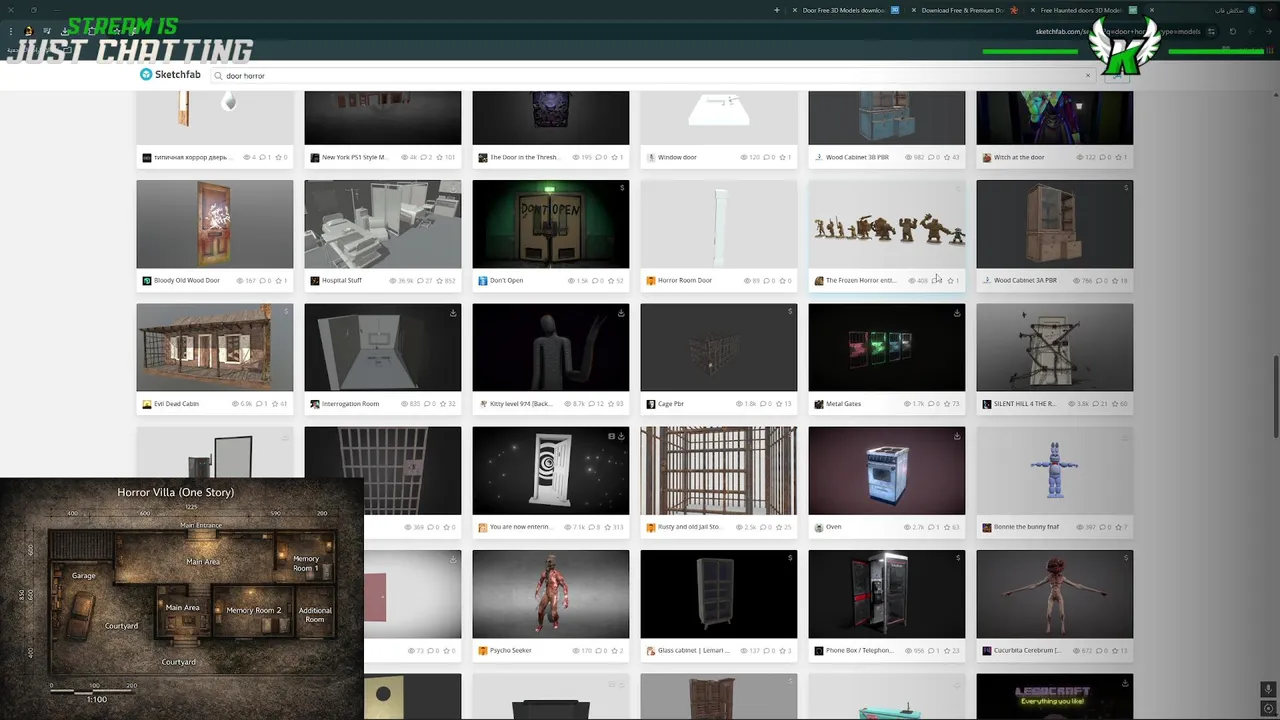1280x720 pixels.
Task: Click 'Witch at the door' title link
Action: [1019, 157]
